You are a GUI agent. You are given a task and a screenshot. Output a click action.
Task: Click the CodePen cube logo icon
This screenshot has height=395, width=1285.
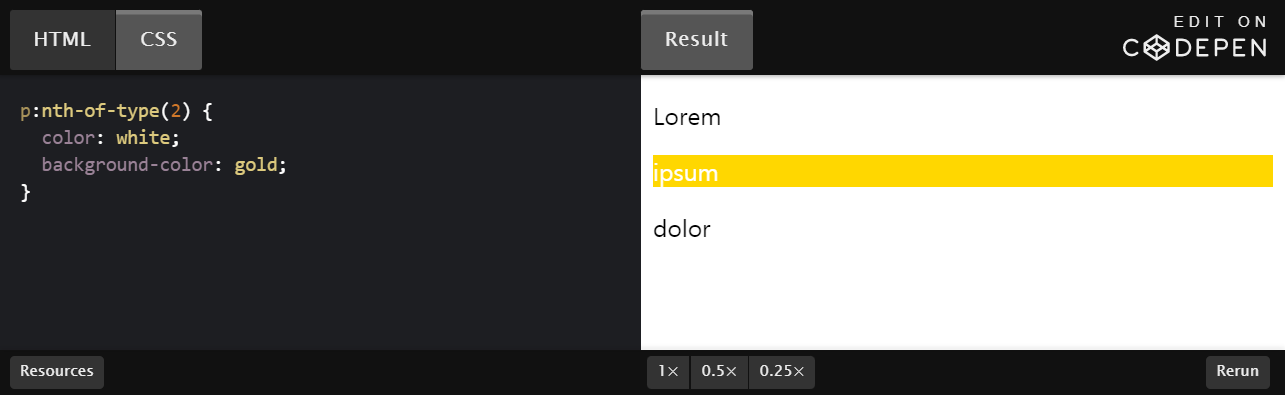(x=1157, y=47)
